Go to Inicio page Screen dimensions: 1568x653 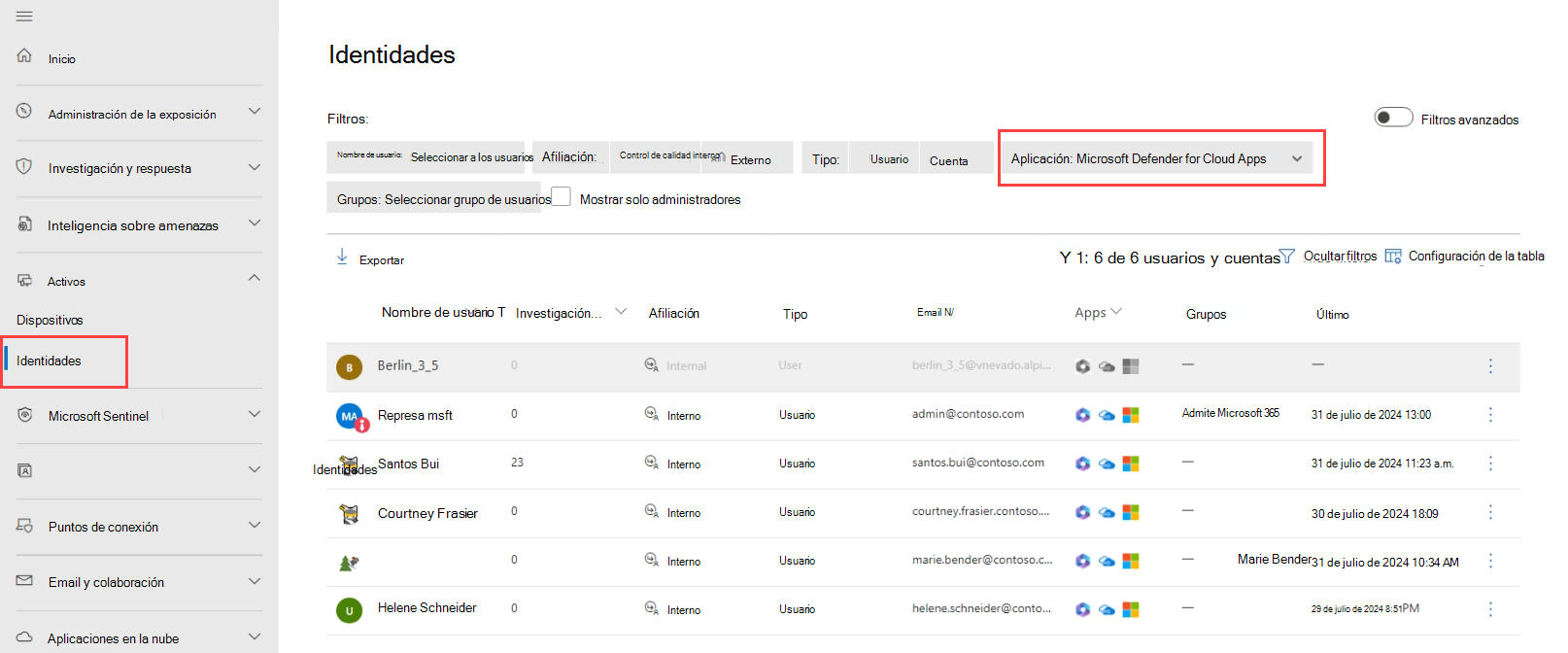pos(62,59)
